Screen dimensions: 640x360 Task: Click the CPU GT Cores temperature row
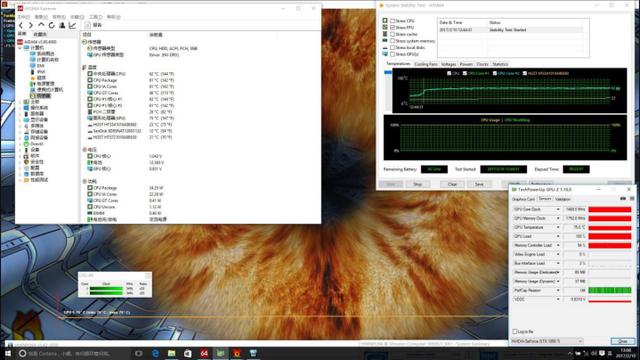131,93
